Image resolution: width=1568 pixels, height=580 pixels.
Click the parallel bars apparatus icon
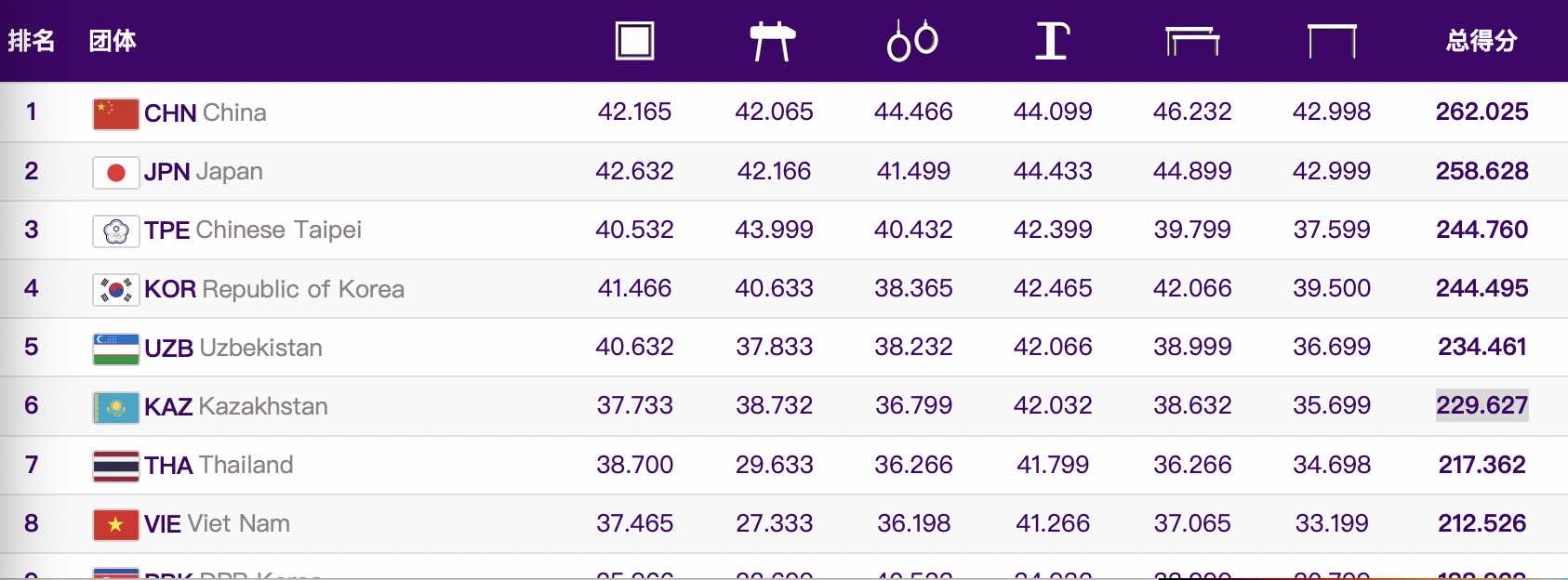coord(1191,42)
